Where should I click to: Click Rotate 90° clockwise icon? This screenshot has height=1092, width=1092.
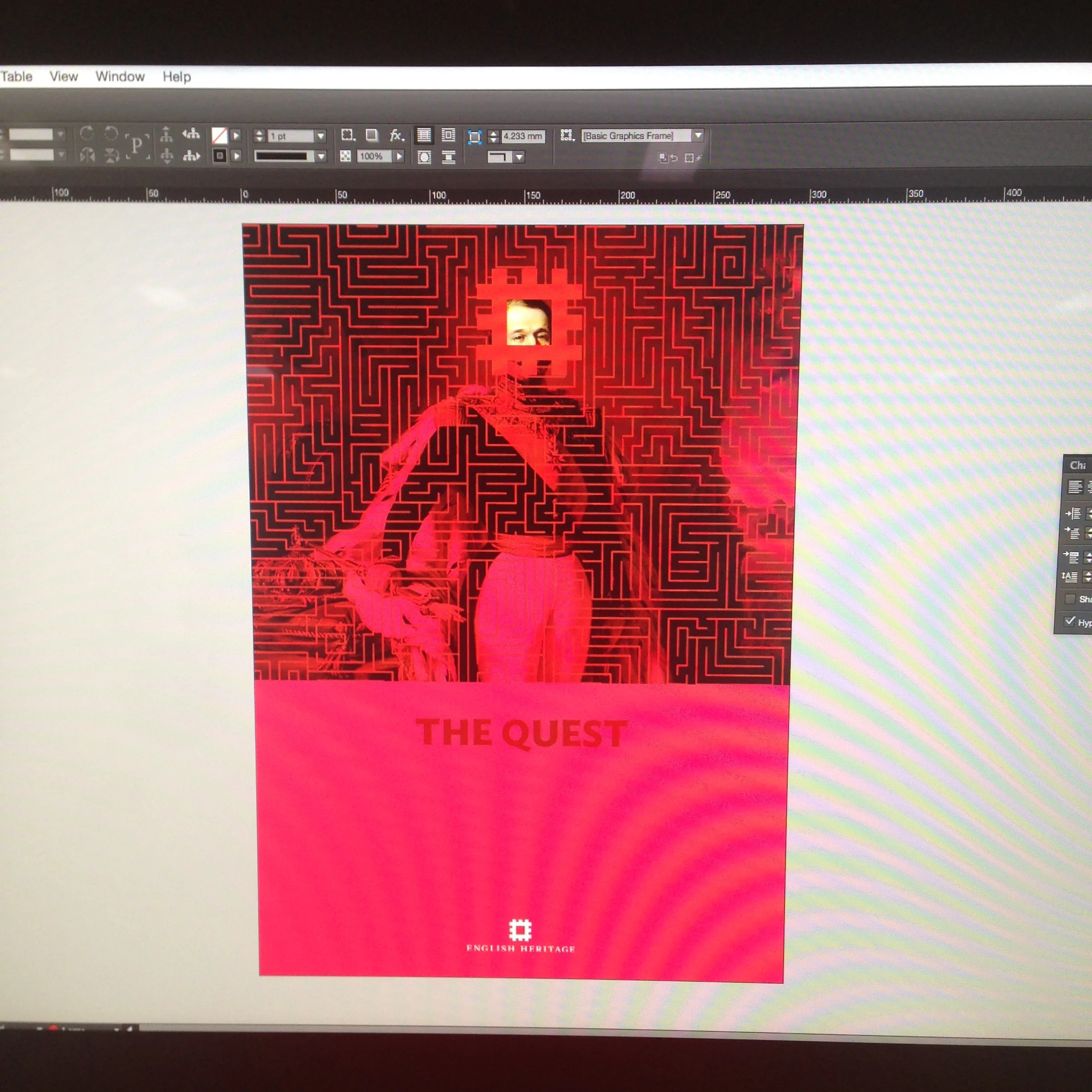pos(87,133)
